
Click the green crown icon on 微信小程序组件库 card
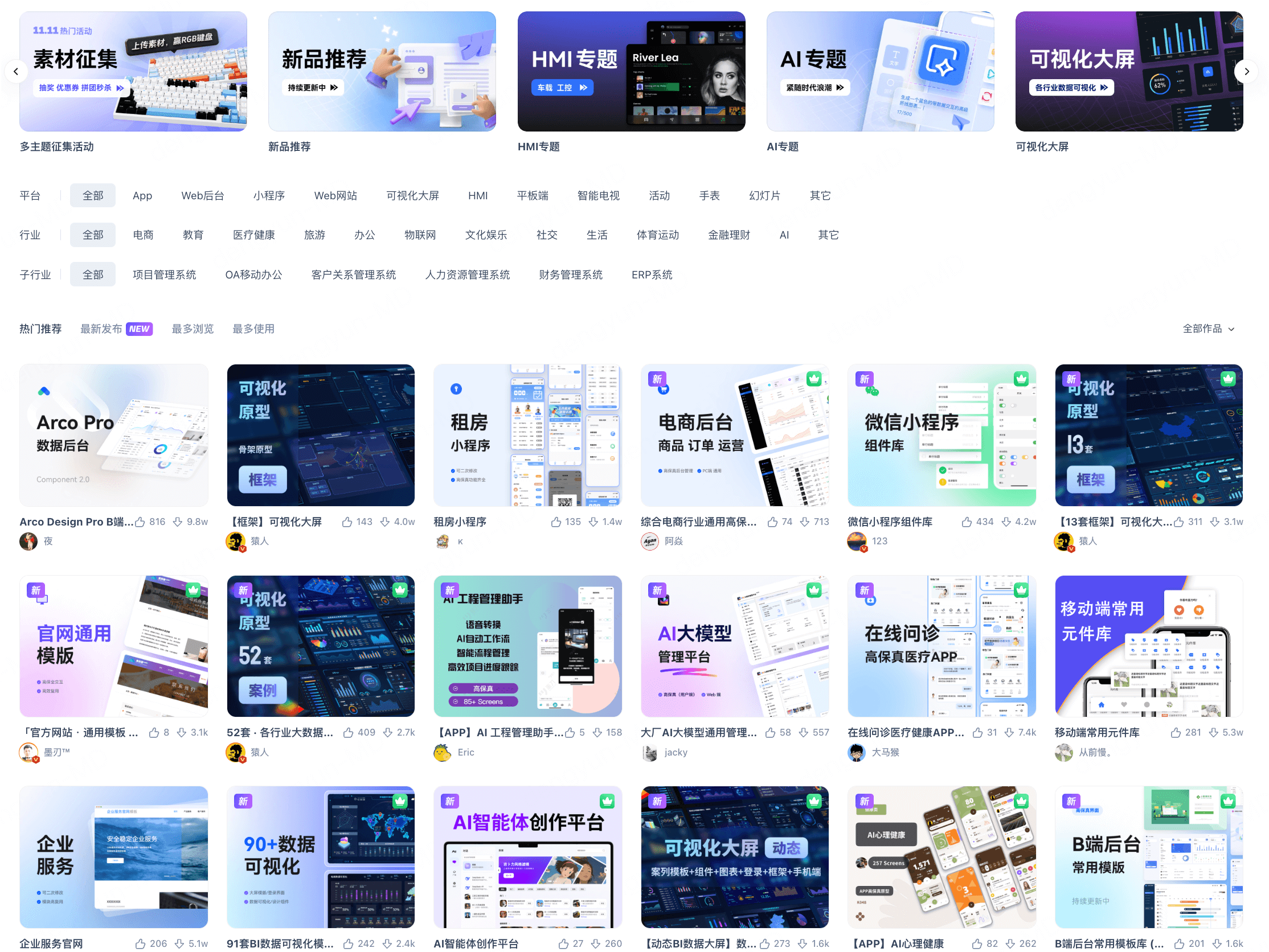click(1021, 379)
